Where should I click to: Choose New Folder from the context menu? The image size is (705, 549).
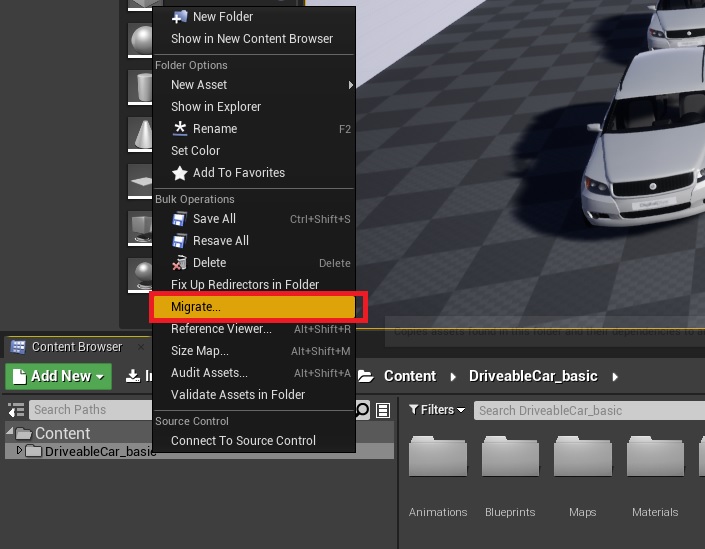point(222,17)
